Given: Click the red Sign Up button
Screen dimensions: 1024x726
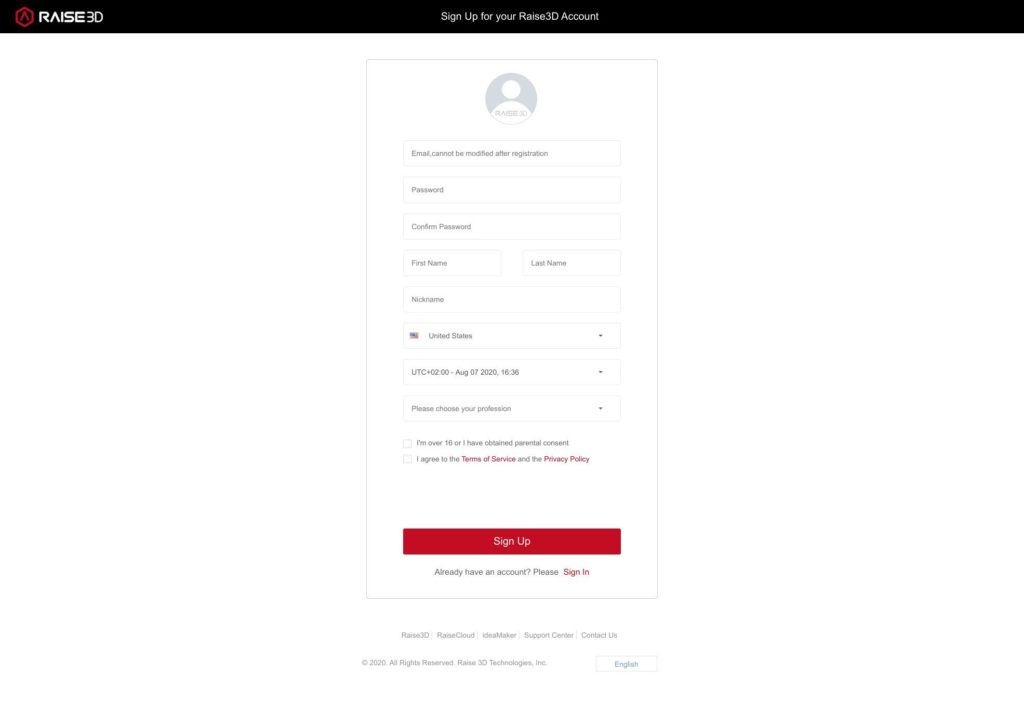Looking at the screenshot, I should 512,541.
